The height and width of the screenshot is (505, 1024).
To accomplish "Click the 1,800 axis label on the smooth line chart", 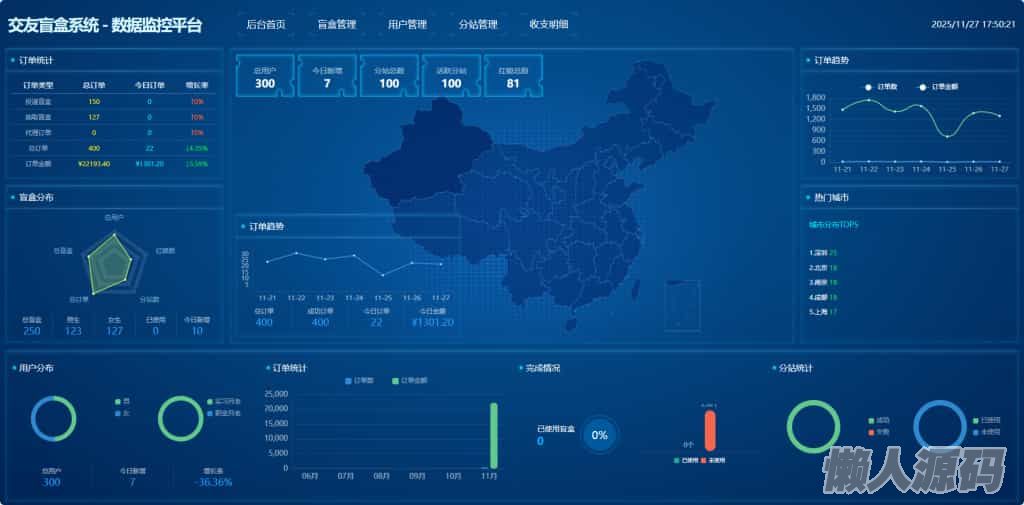I will click(x=816, y=97).
